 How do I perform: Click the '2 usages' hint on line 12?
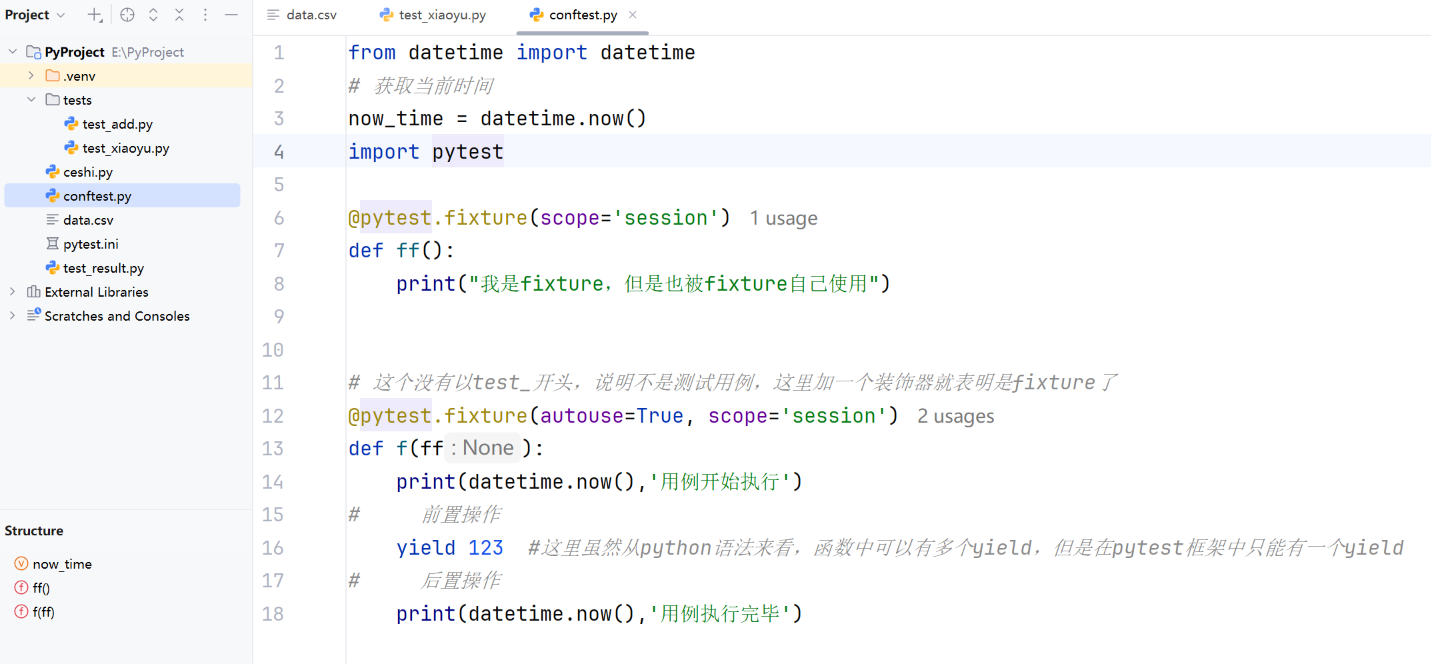pos(956,416)
